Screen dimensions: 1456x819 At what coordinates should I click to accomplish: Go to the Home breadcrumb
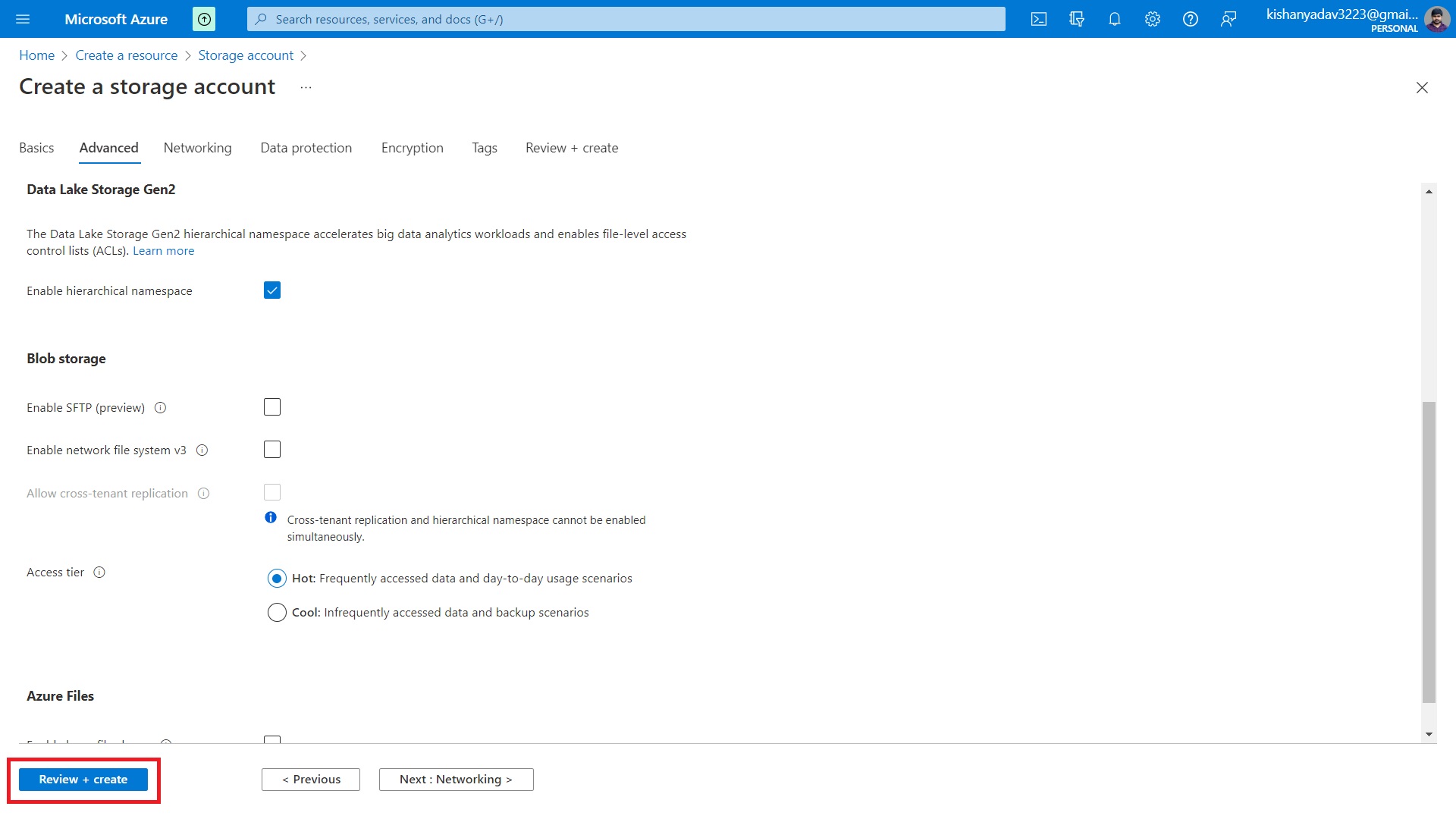[x=36, y=55]
